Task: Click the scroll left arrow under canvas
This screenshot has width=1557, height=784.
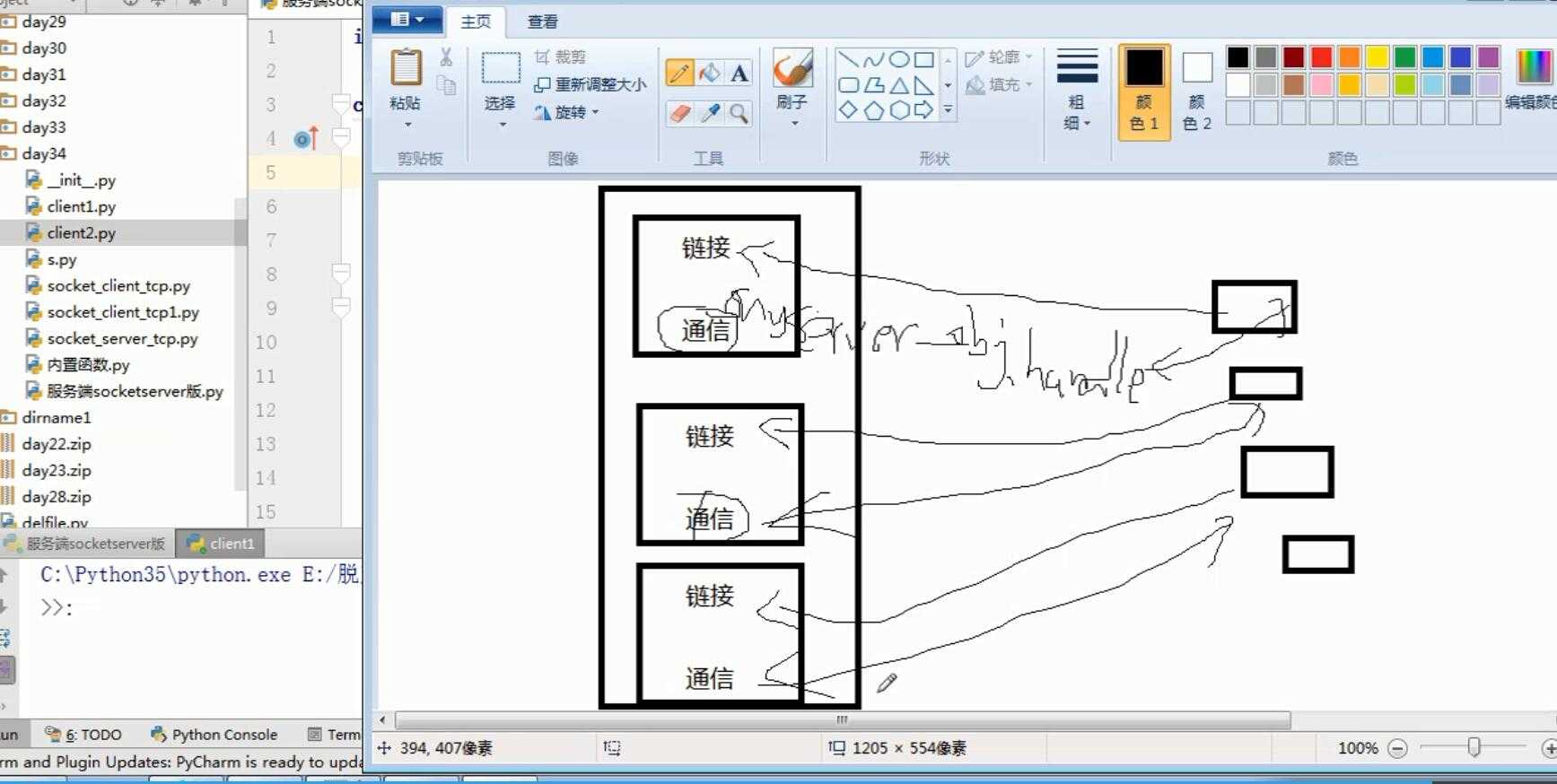Action: point(383,720)
